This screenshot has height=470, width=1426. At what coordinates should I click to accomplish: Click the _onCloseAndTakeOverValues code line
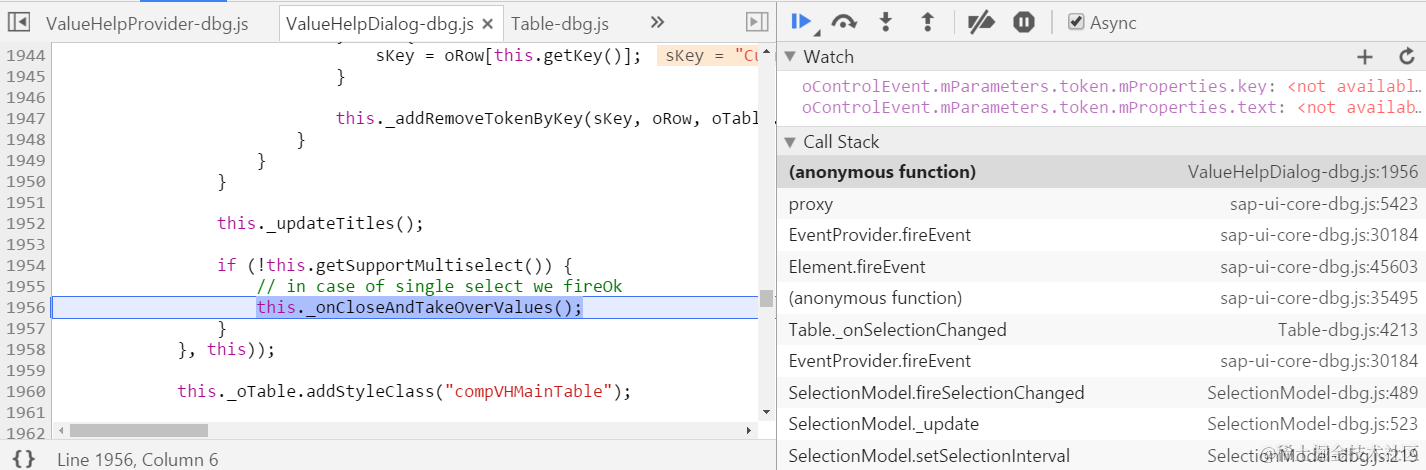coord(419,307)
